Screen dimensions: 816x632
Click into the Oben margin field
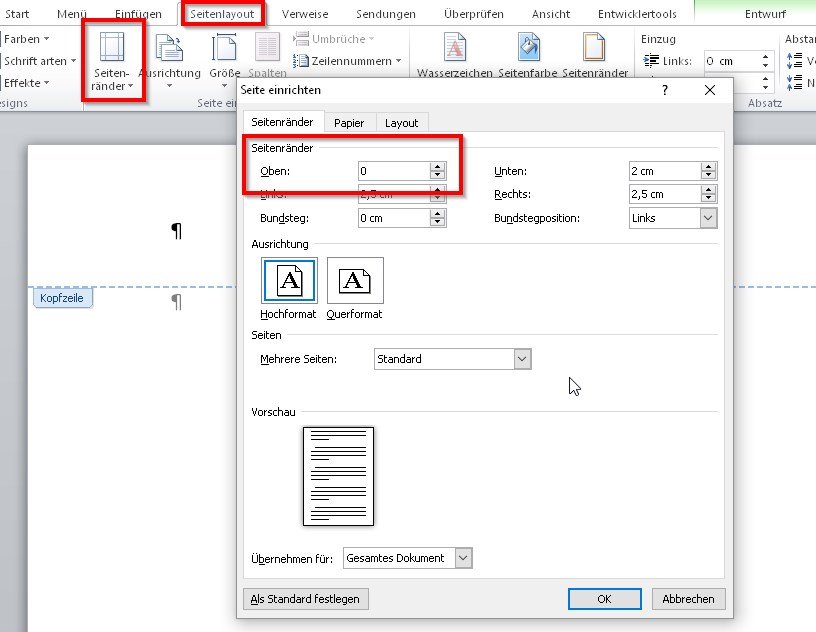coord(394,171)
